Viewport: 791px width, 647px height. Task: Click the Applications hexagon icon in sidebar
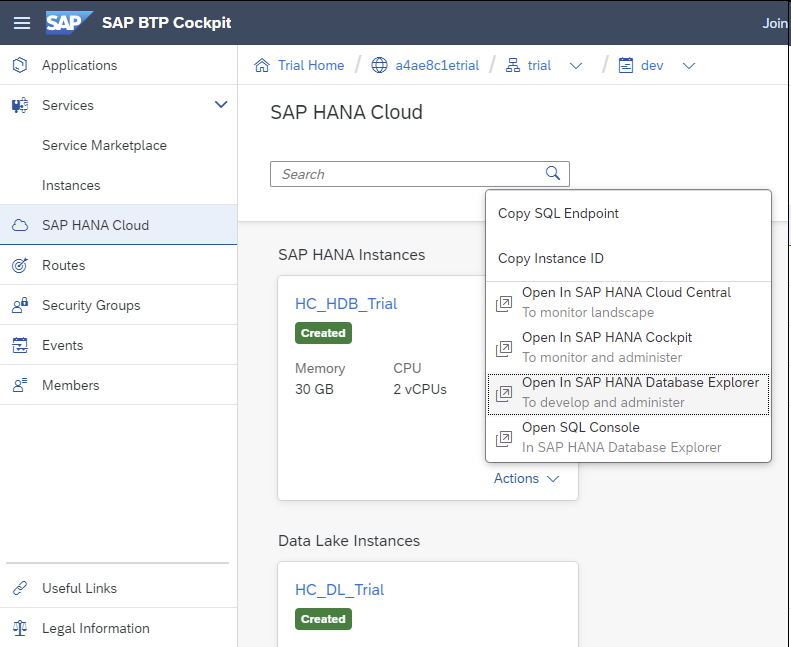tap(20, 65)
